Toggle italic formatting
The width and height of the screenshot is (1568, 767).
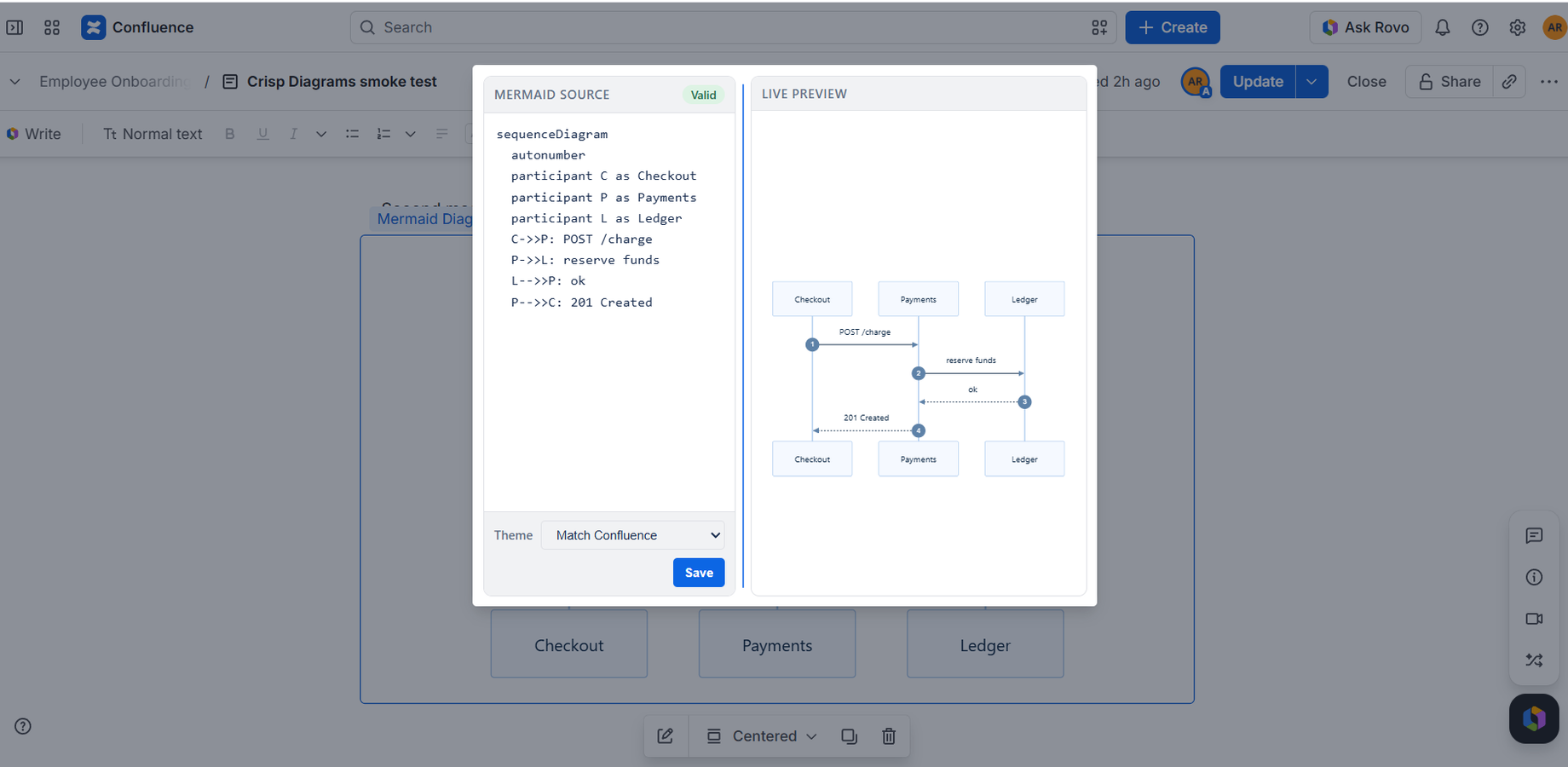pyautogui.click(x=293, y=134)
